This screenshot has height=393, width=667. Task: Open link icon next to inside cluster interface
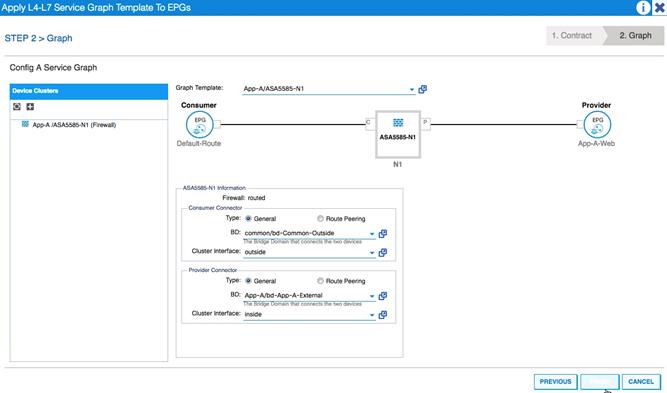(x=383, y=315)
